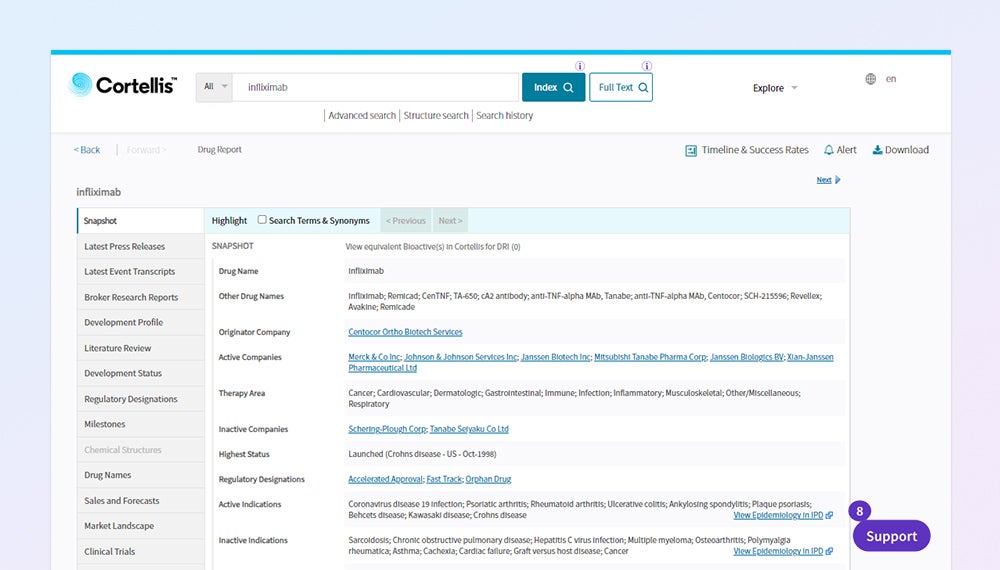
Task: Click the globe language icon
Action: (871, 79)
